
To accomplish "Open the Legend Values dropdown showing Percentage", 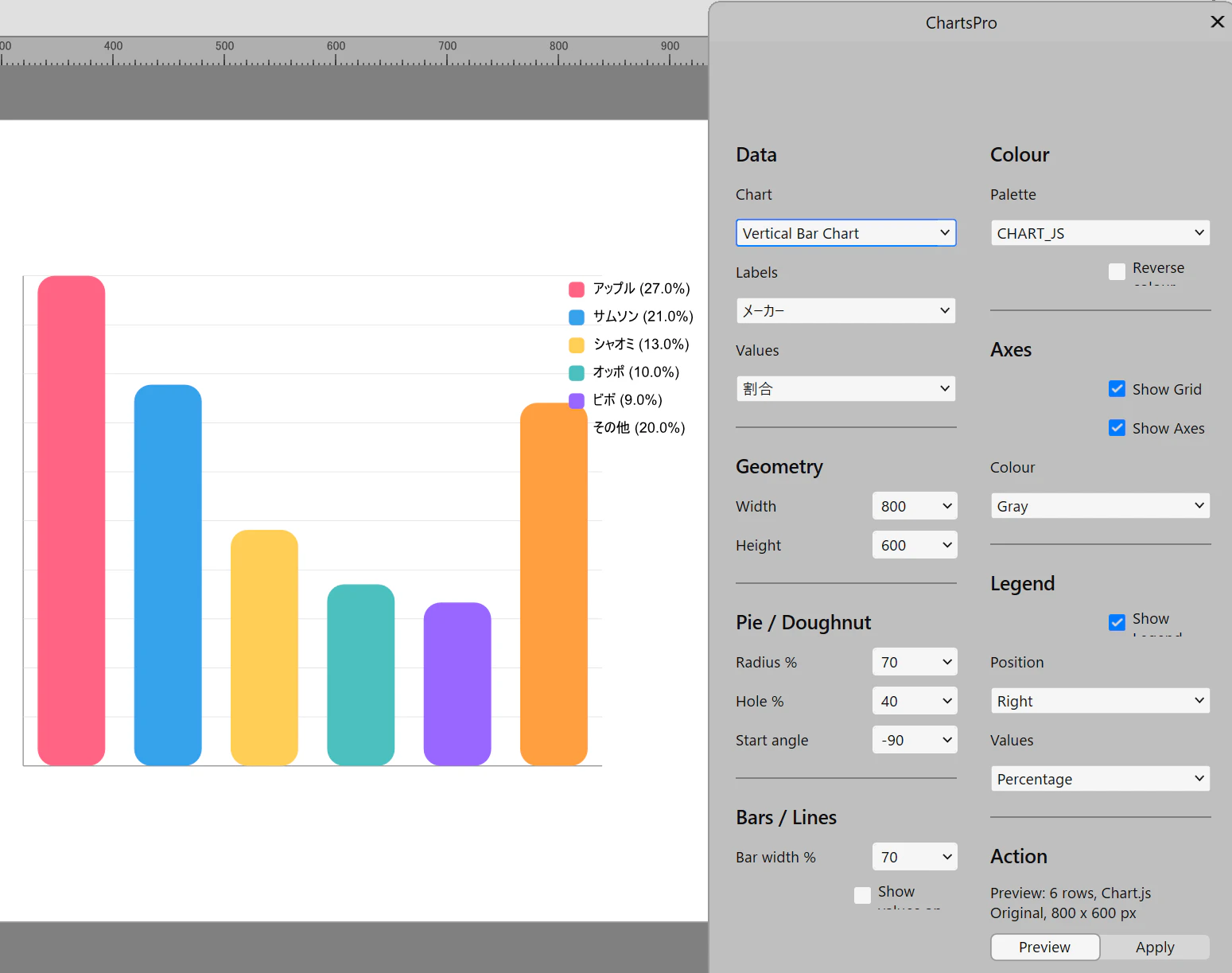I will 1100,779.
